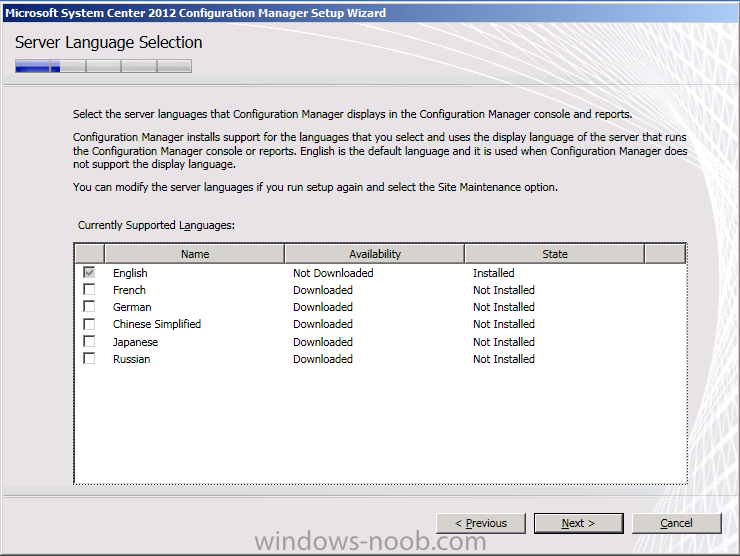Click 'Not Downloaded' in the English row
The image size is (740, 556).
[x=333, y=273]
